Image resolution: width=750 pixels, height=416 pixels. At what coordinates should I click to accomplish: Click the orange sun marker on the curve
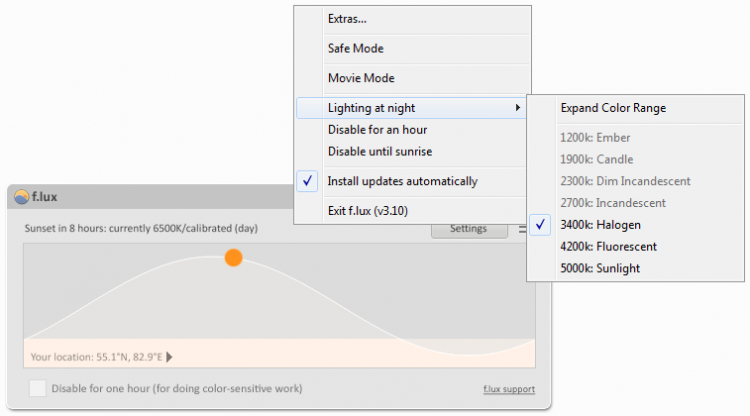click(x=233, y=258)
